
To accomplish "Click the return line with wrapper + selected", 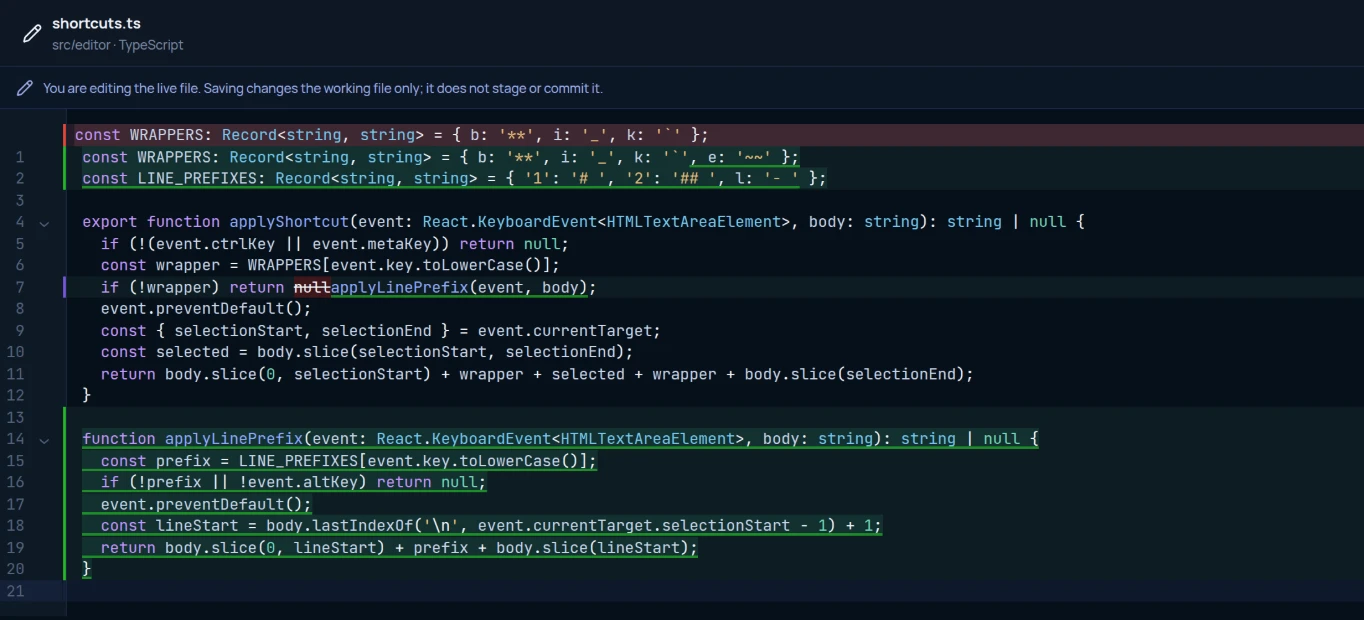I will coord(537,374).
